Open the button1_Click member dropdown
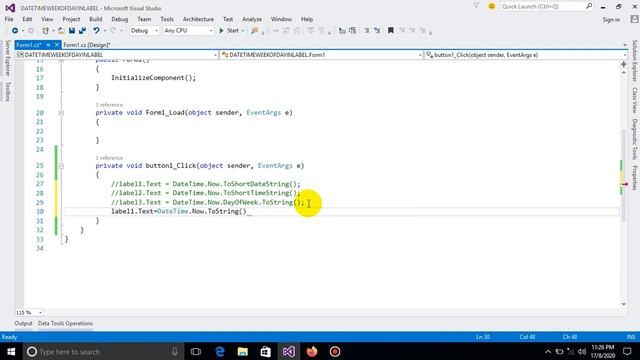This screenshot has height=360, width=640. (x=526, y=55)
